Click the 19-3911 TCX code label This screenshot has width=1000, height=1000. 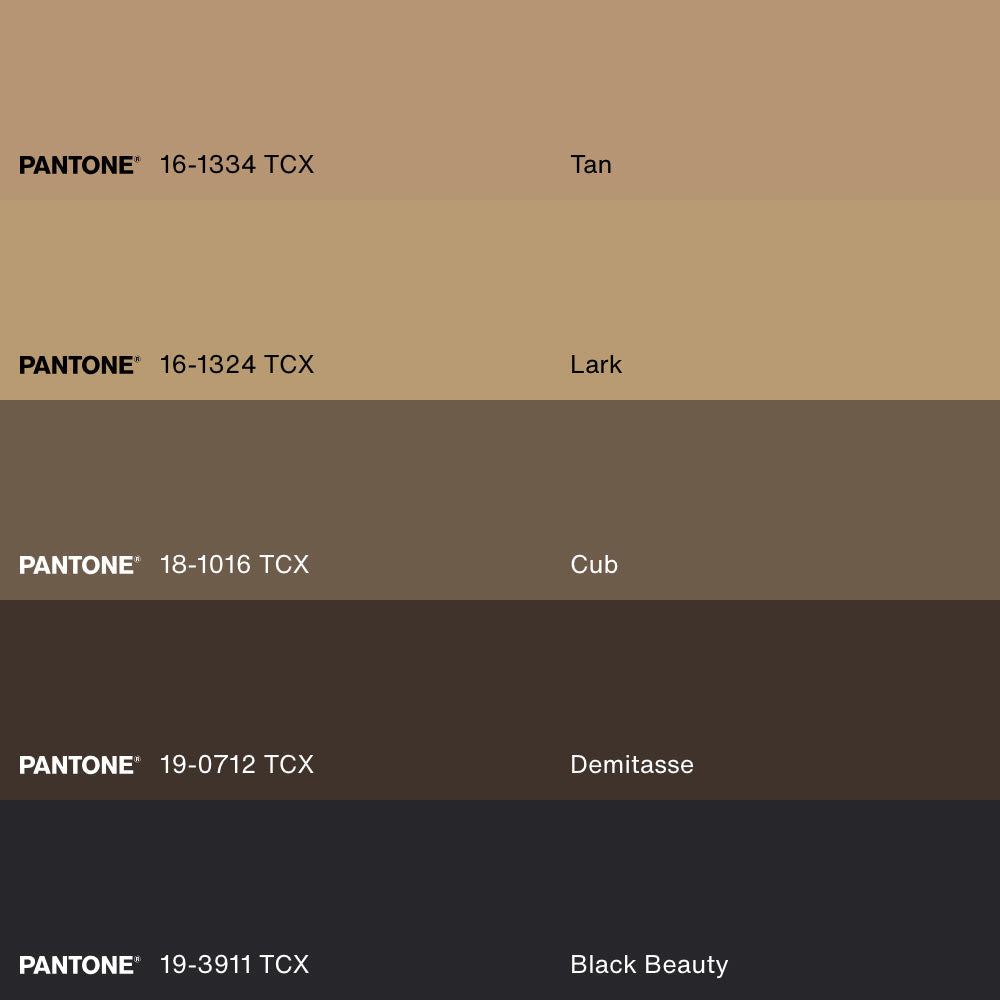234,965
